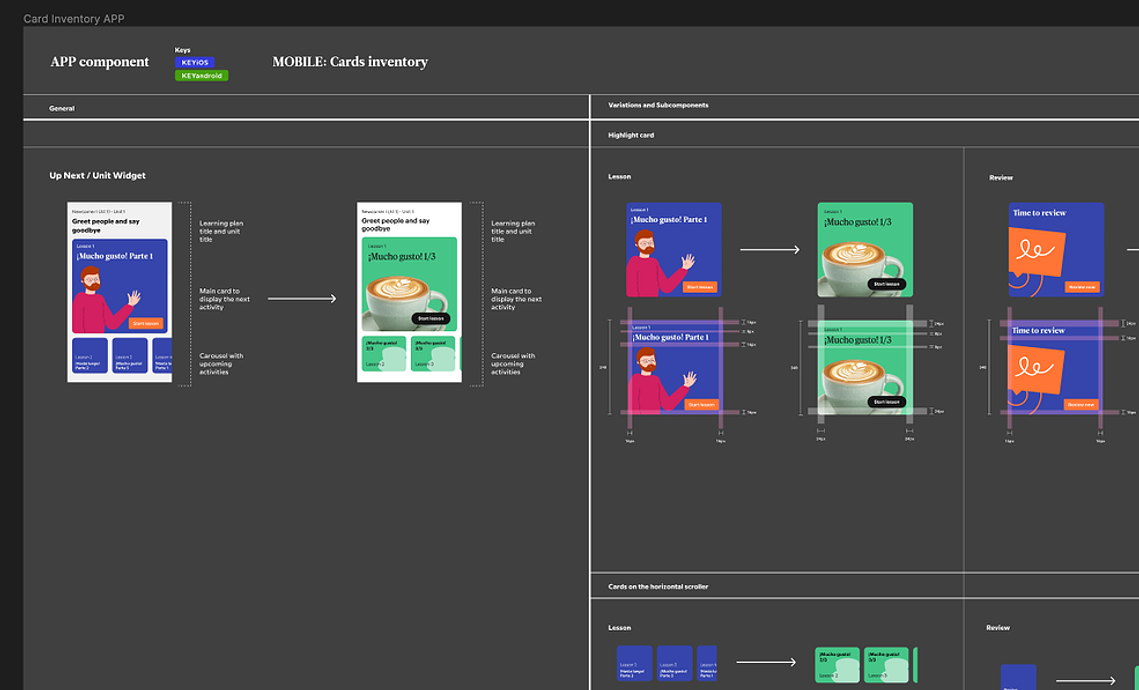The image size is (1139, 690).
Task: Click the Review label under Highlight card
Action: tap(1001, 177)
